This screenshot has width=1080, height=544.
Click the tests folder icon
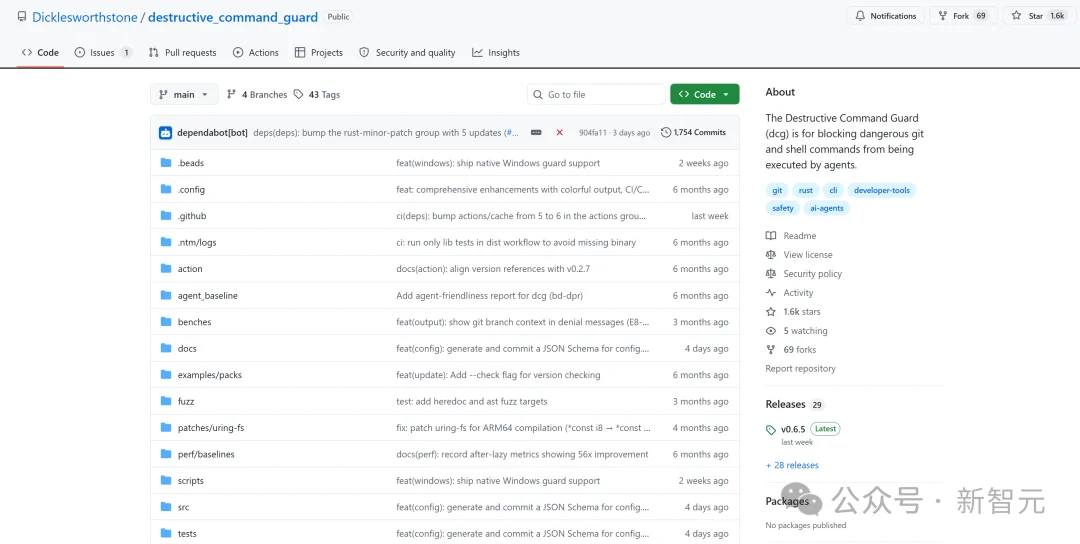point(165,533)
